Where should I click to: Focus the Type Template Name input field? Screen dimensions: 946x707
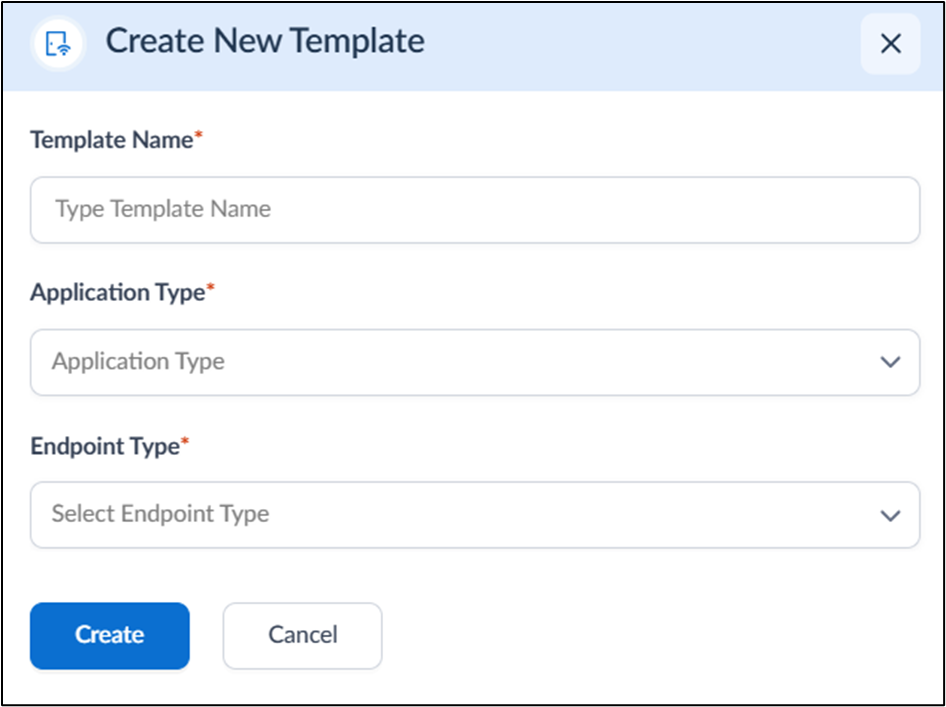pos(475,210)
